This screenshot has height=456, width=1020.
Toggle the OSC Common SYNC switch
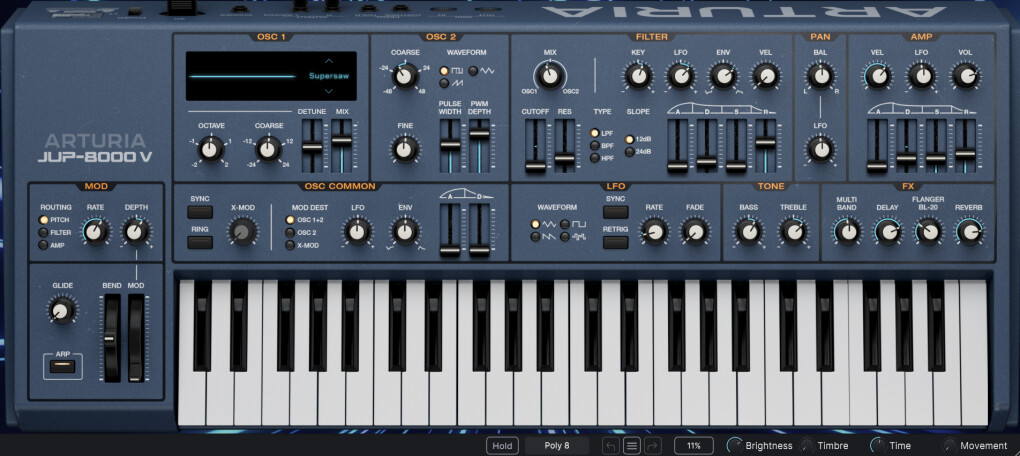(200, 212)
